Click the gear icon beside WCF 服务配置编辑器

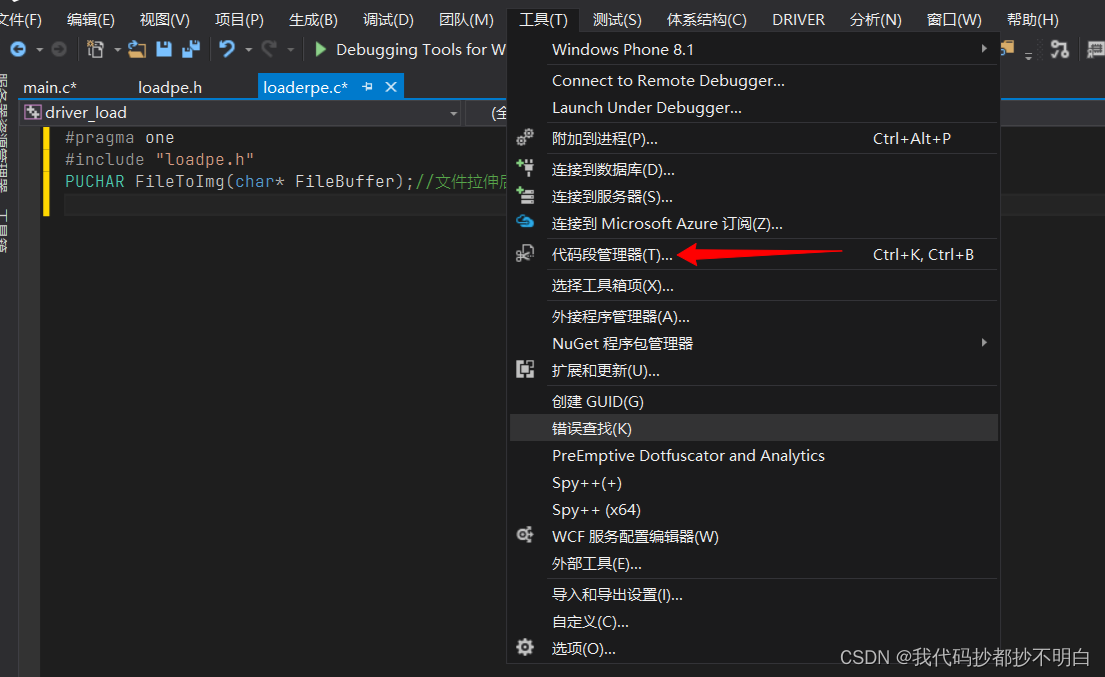[525, 536]
